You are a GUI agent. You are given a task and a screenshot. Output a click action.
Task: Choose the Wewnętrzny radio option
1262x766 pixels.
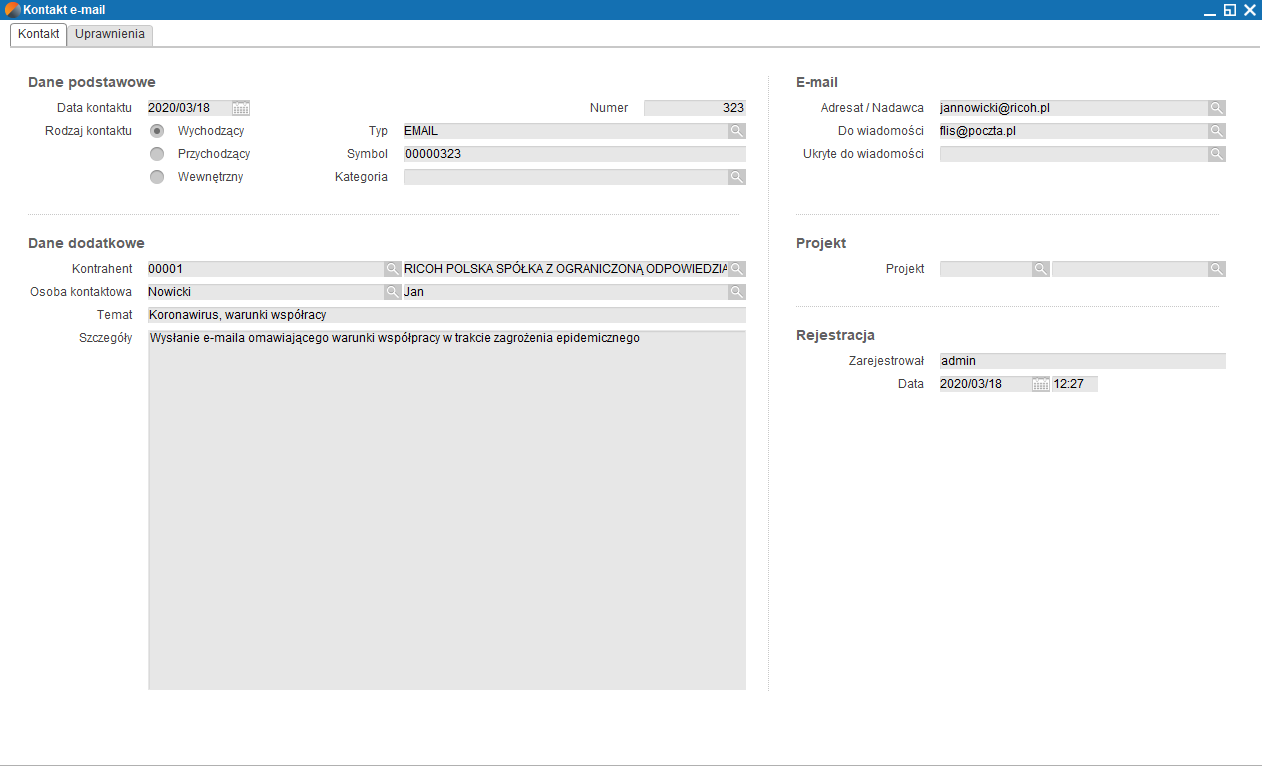point(157,177)
